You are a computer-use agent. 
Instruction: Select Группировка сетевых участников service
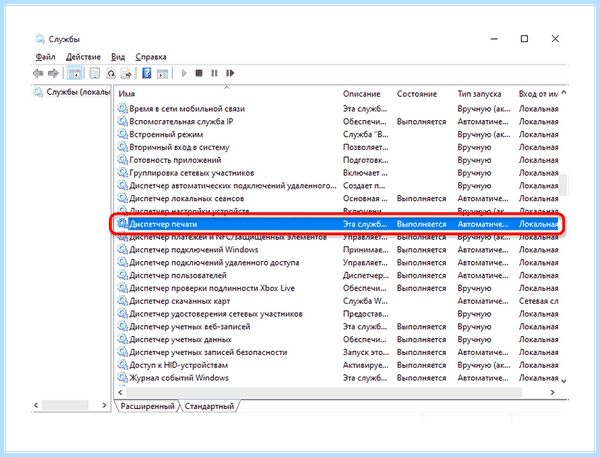point(338,173)
